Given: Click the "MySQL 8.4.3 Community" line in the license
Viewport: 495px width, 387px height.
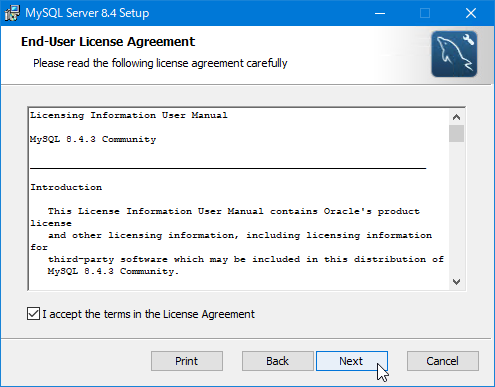Looking at the screenshot, I should 93,139.
